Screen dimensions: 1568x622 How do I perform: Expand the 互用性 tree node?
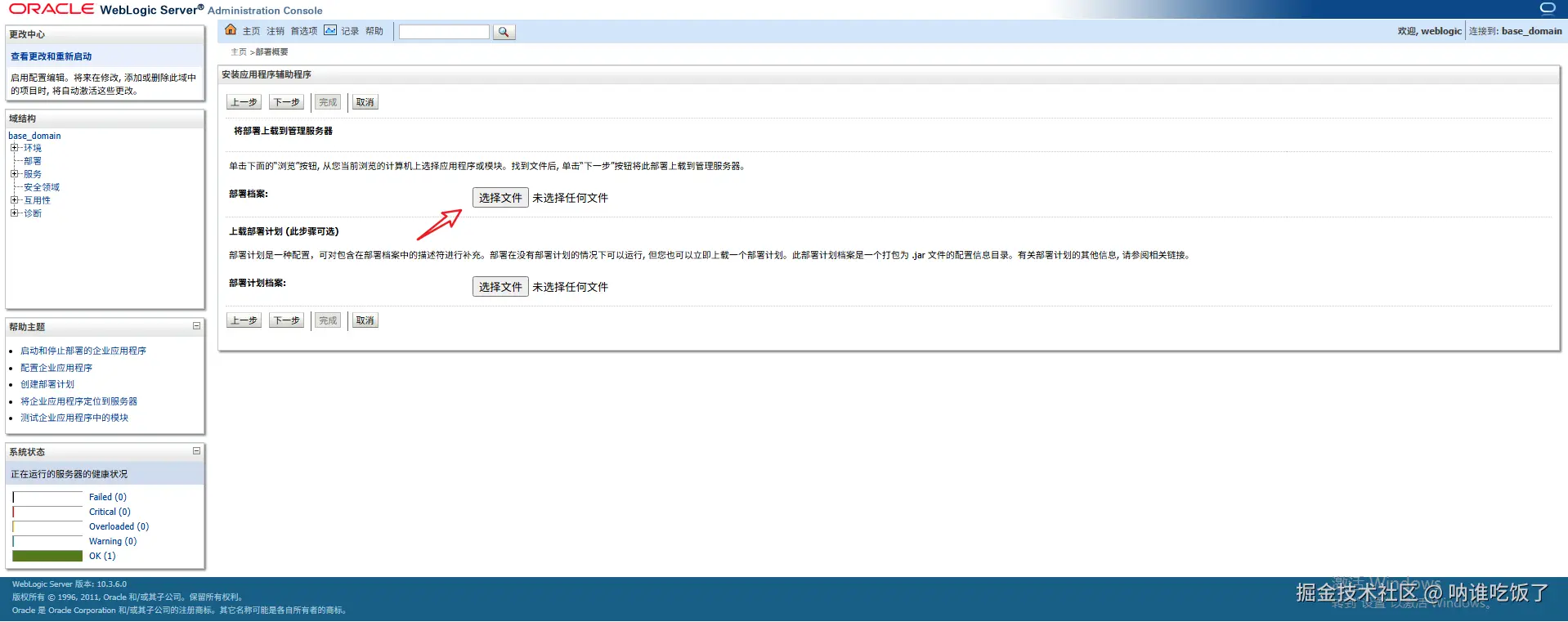pos(14,200)
